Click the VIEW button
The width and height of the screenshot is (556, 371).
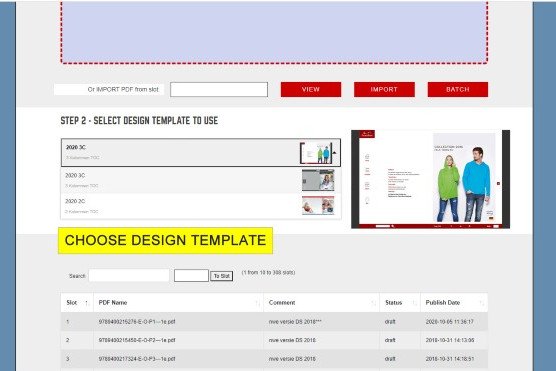pos(311,89)
